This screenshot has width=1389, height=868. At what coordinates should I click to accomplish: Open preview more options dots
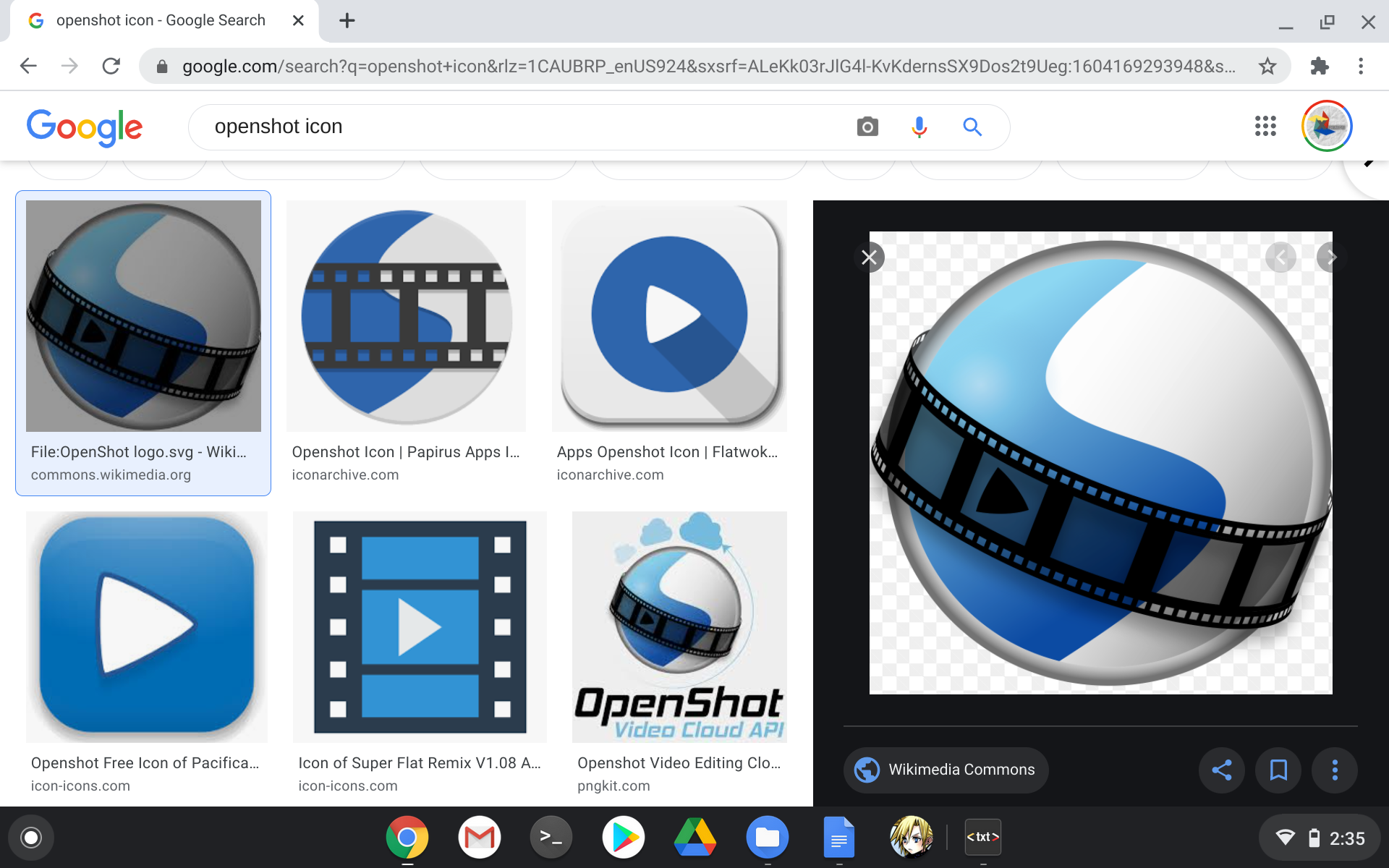point(1335,770)
